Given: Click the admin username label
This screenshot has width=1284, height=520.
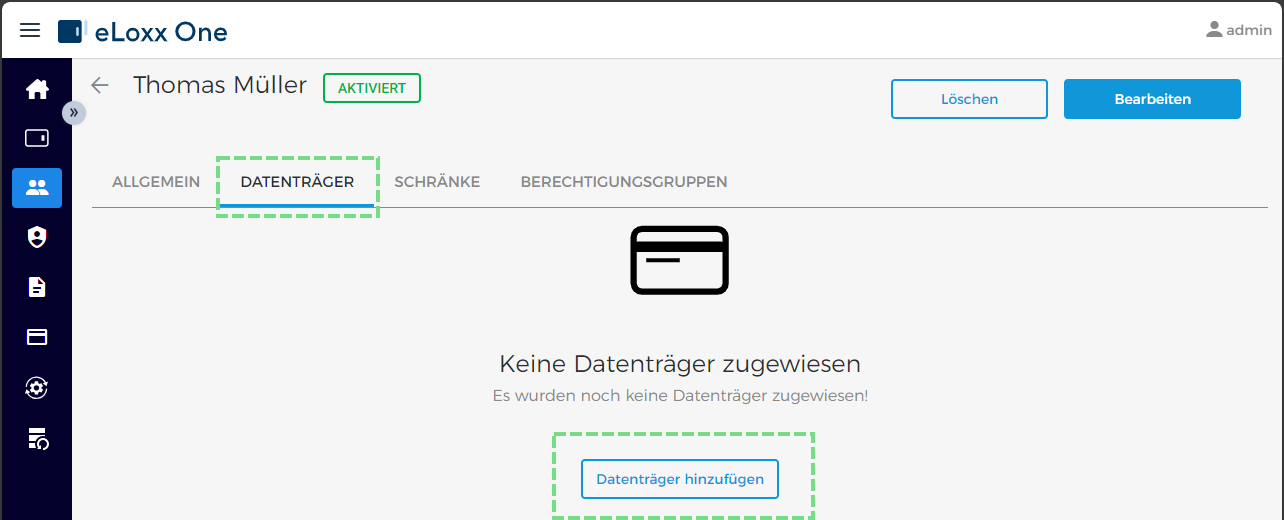Looking at the screenshot, I should click(x=1249, y=30).
